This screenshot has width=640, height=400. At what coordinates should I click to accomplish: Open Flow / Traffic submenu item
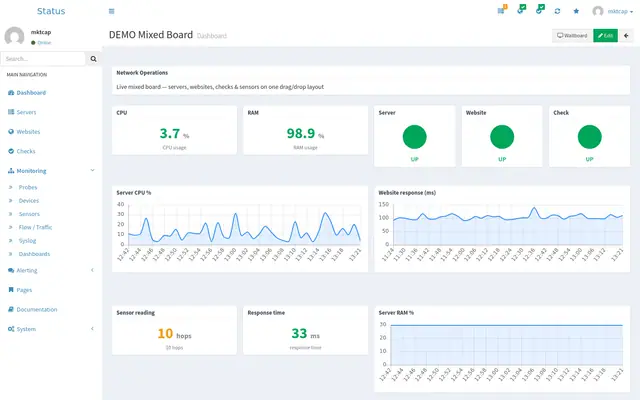pyautogui.click(x=35, y=227)
